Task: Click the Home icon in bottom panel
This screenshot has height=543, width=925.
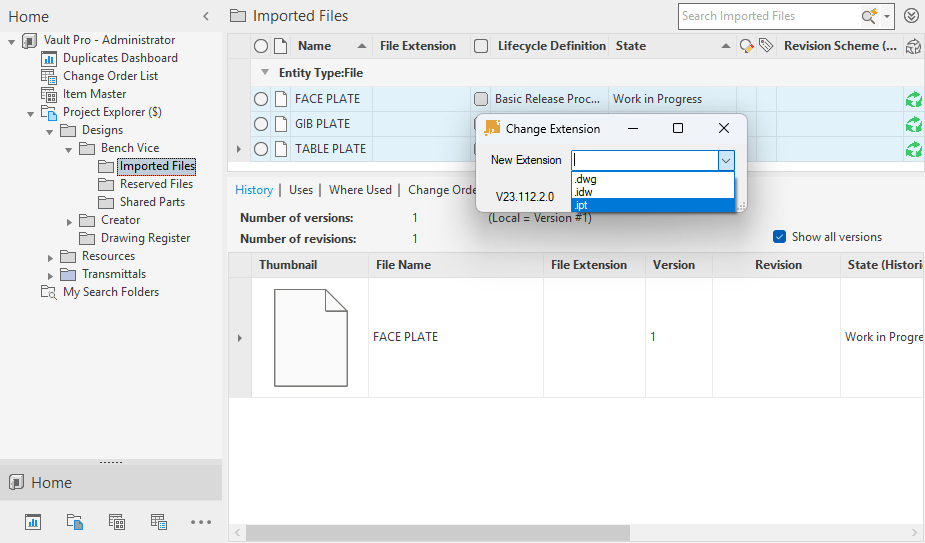Action: [x=17, y=482]
